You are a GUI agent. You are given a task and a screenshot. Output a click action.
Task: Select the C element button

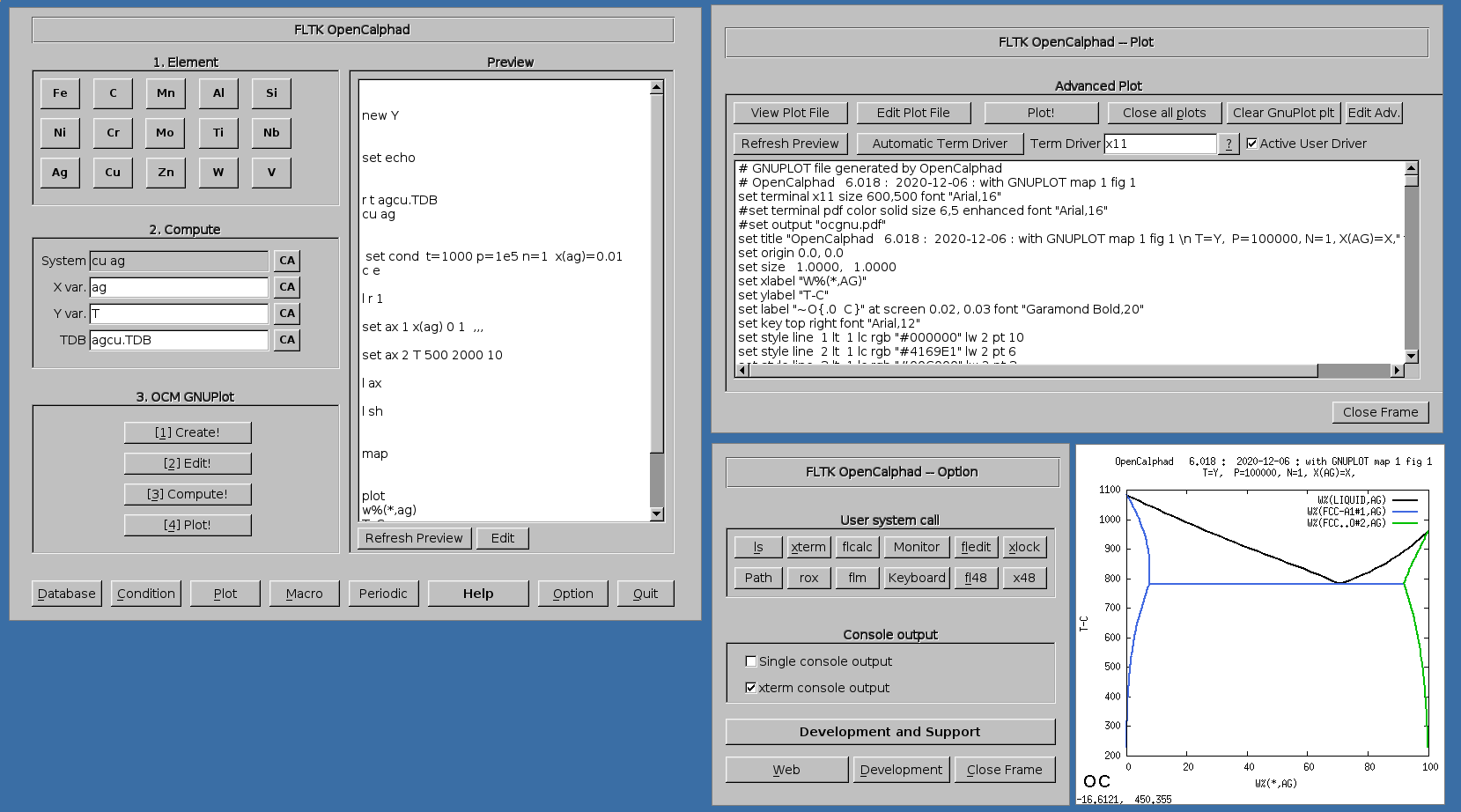tap(113, 93)
